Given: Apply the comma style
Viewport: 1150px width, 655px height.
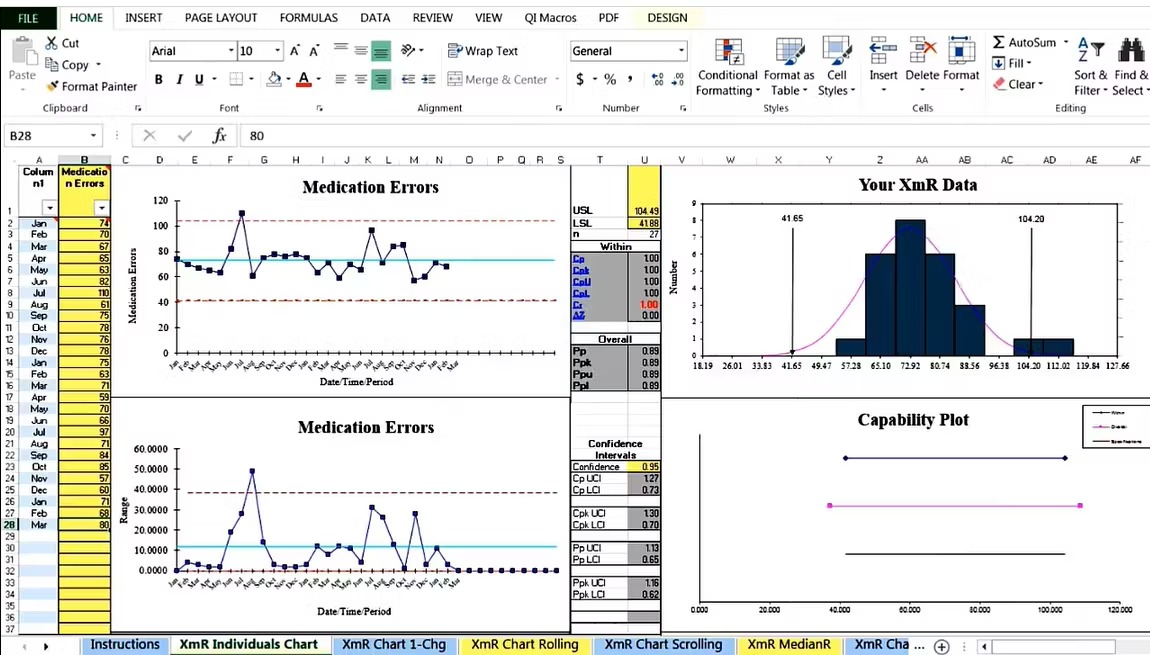Looking at the screenshot, I should pyautogui.click(x=630, y=79).
